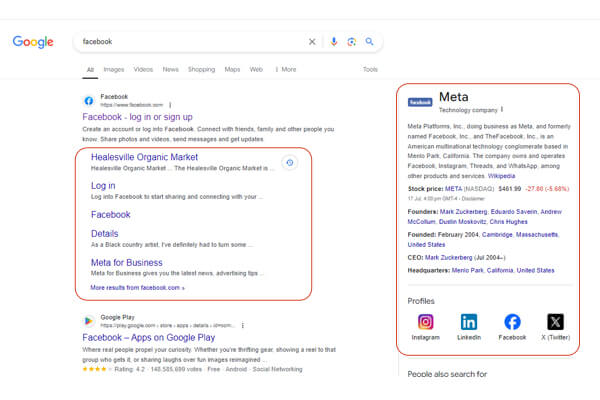This screenshot has width=600, height=400.
Task: Click More results from facebook.com
Action: click(x=137, y=288)
